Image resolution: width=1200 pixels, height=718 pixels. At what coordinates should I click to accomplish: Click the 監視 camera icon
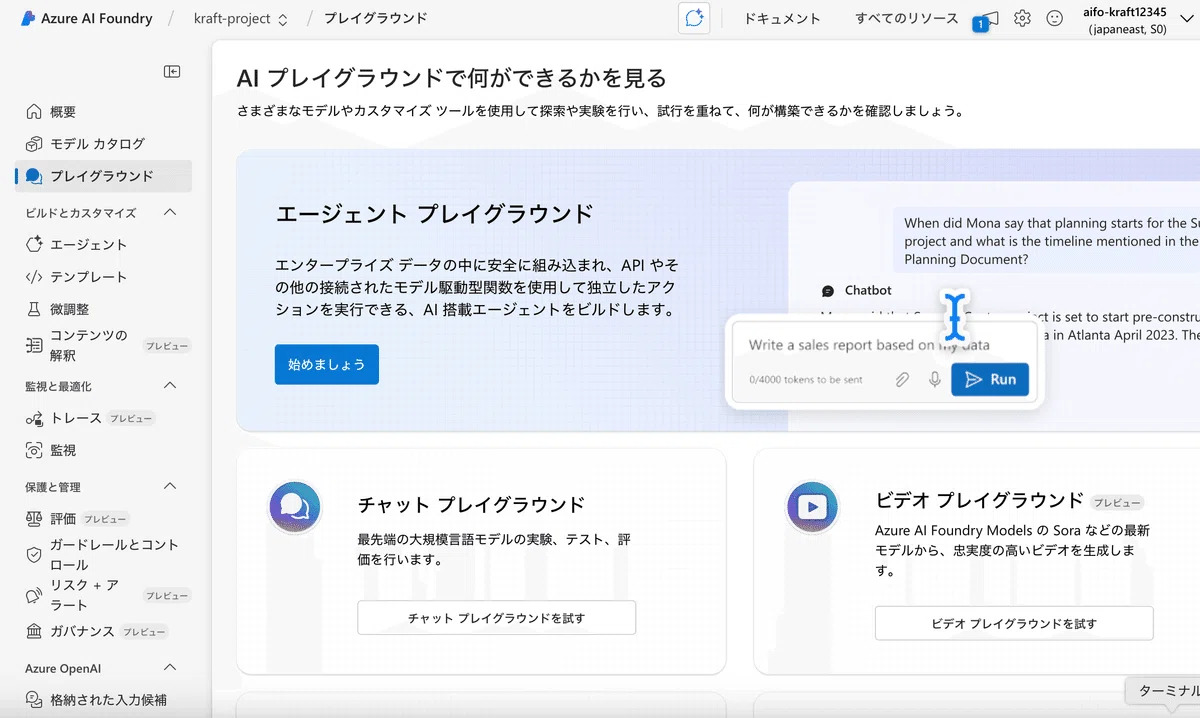click(x=34, y=450)
